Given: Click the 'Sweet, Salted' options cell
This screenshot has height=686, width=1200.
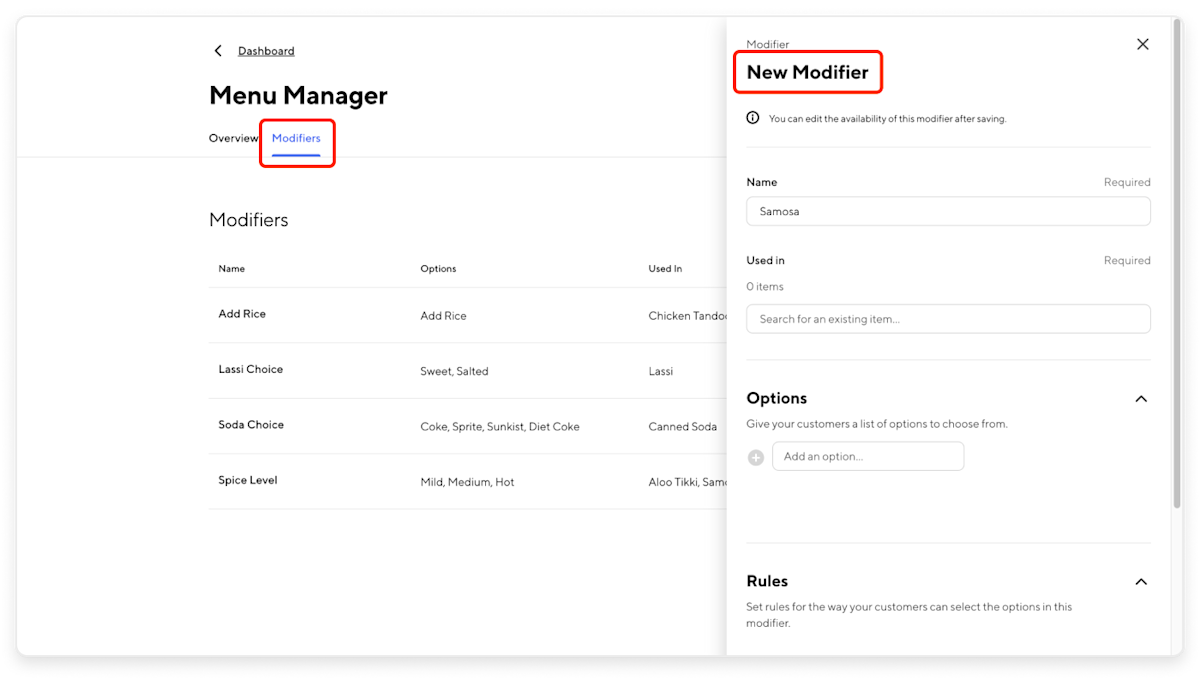Looking at the screenshot, I should click(454, 371).
